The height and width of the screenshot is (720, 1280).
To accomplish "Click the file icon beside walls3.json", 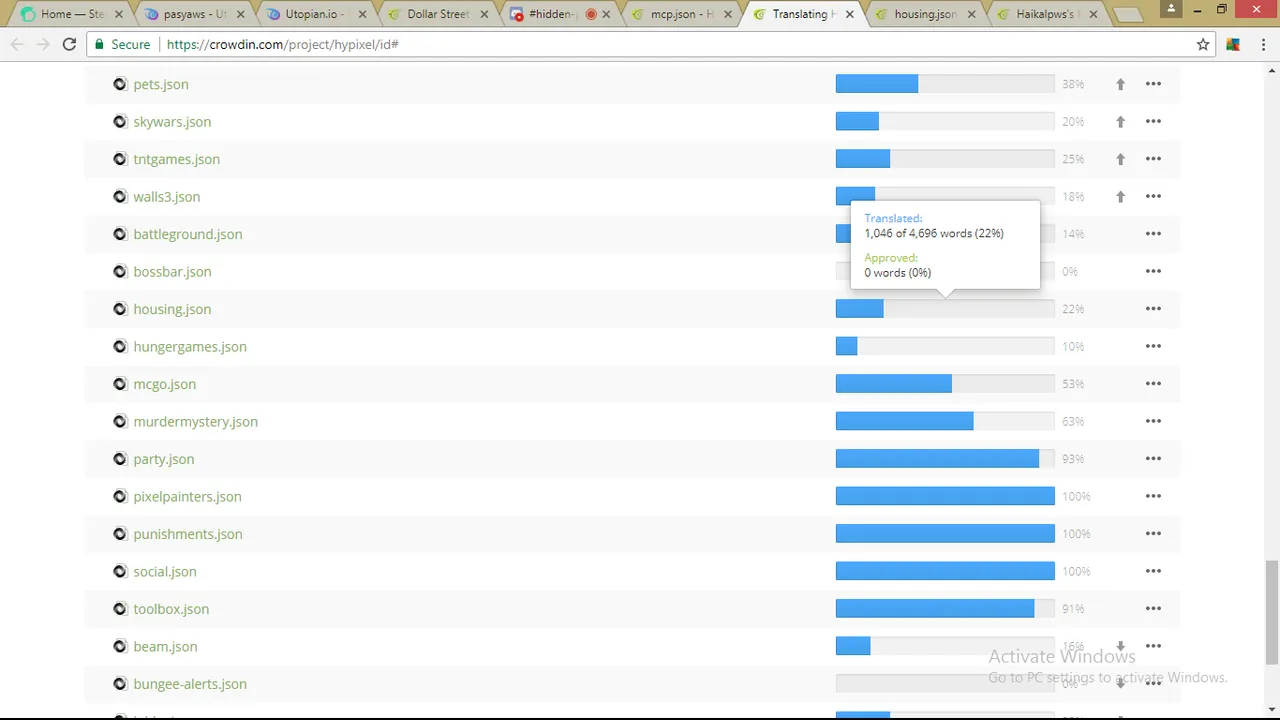I will point(120,197).
